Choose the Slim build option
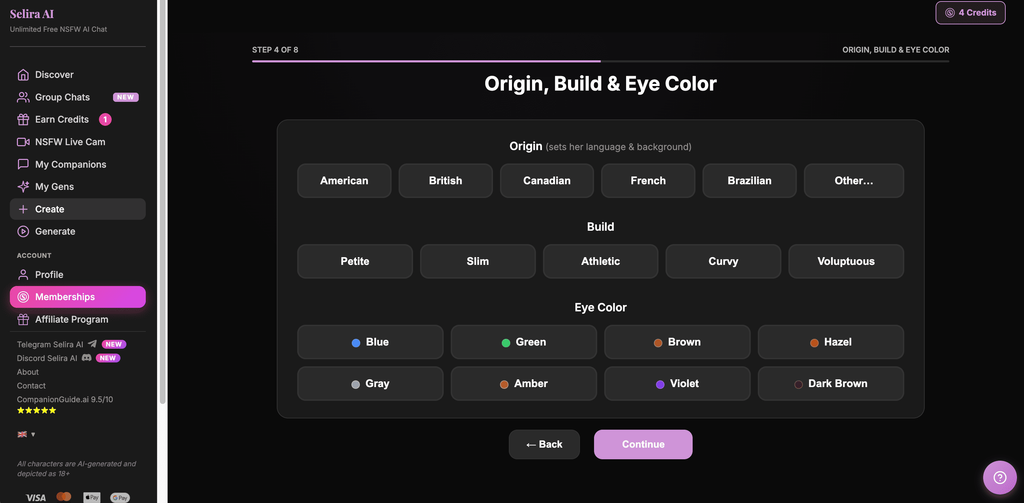The width and height of the screenshot is (1024, 503). 478,261
